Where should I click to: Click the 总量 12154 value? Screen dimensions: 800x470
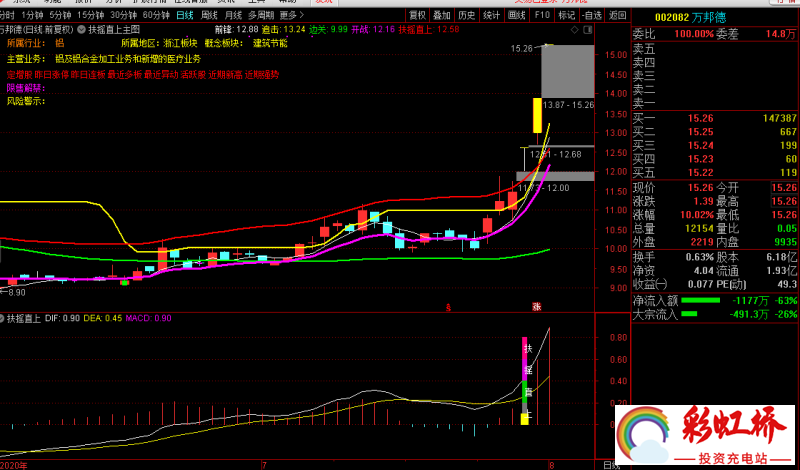point(697,229)
